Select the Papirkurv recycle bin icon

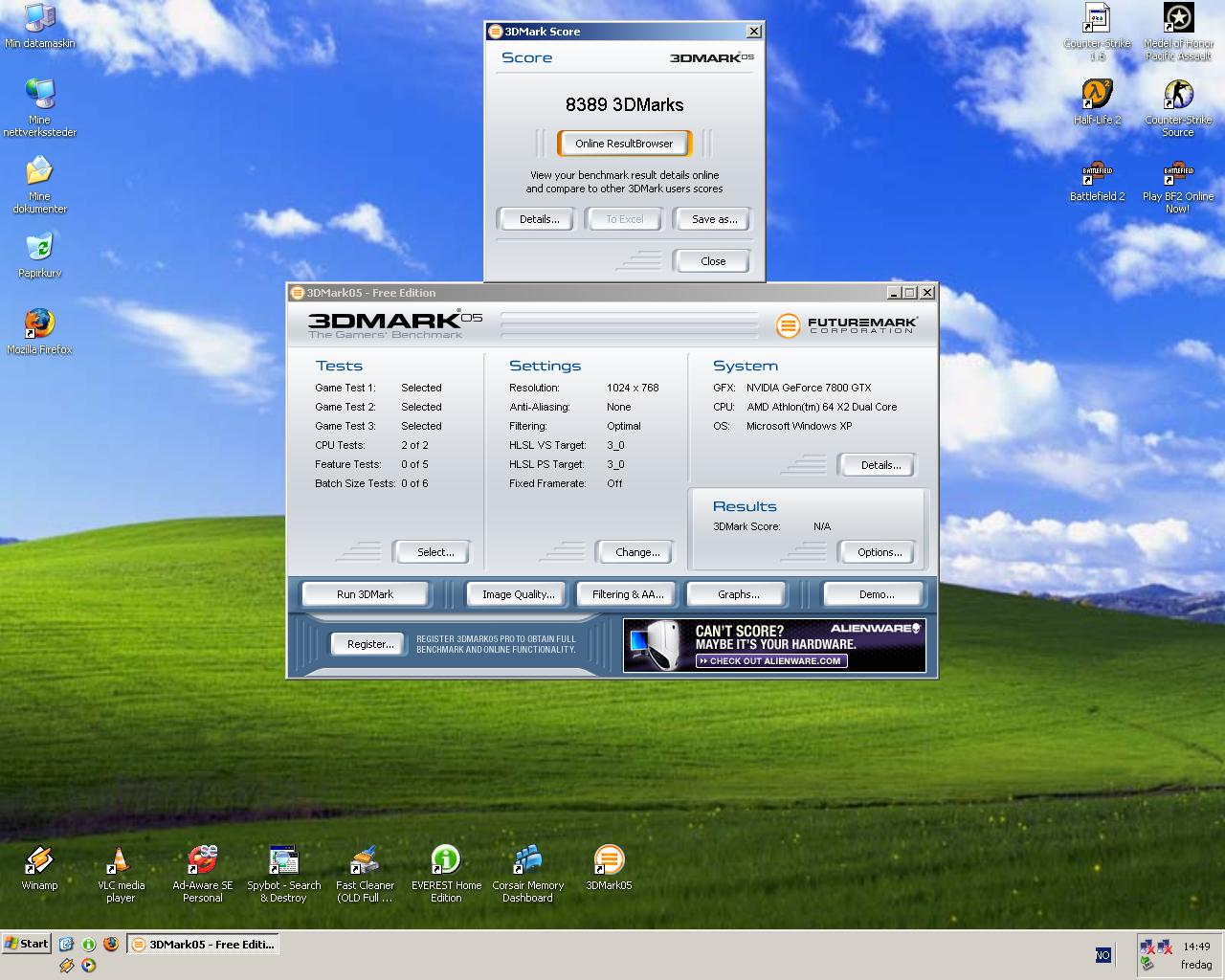tap(39, 255)
